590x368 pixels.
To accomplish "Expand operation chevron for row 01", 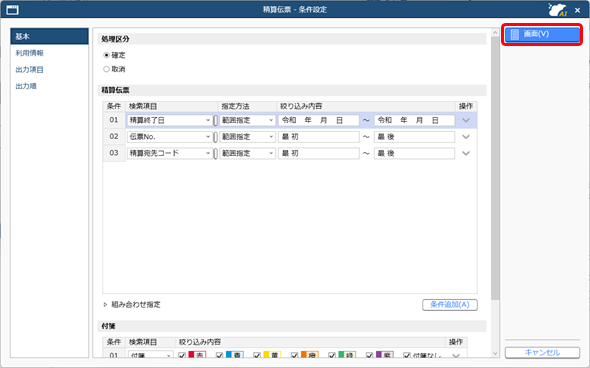I will (466, 120).
